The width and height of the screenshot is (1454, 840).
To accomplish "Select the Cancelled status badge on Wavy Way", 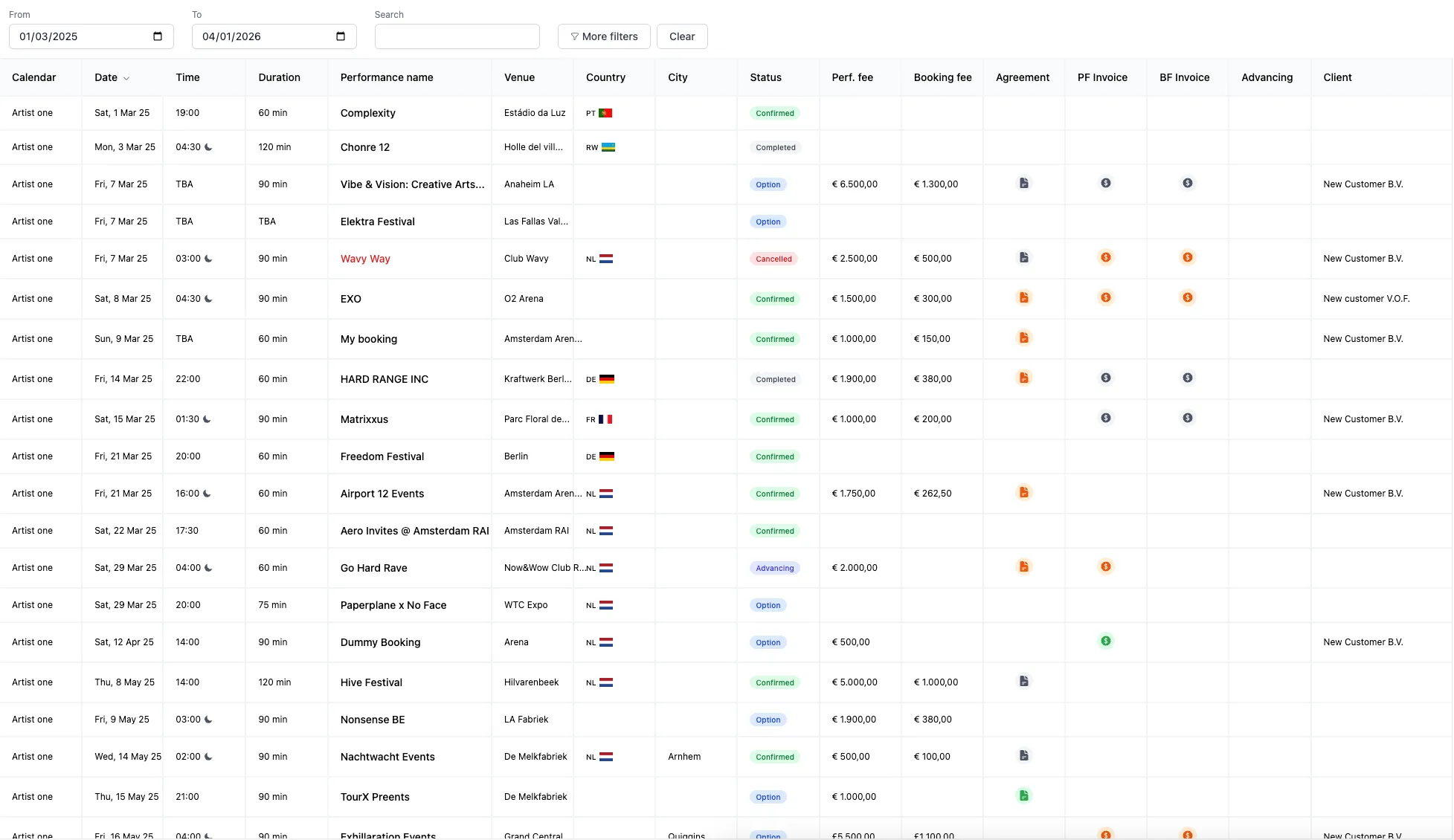I will [773, 259].
